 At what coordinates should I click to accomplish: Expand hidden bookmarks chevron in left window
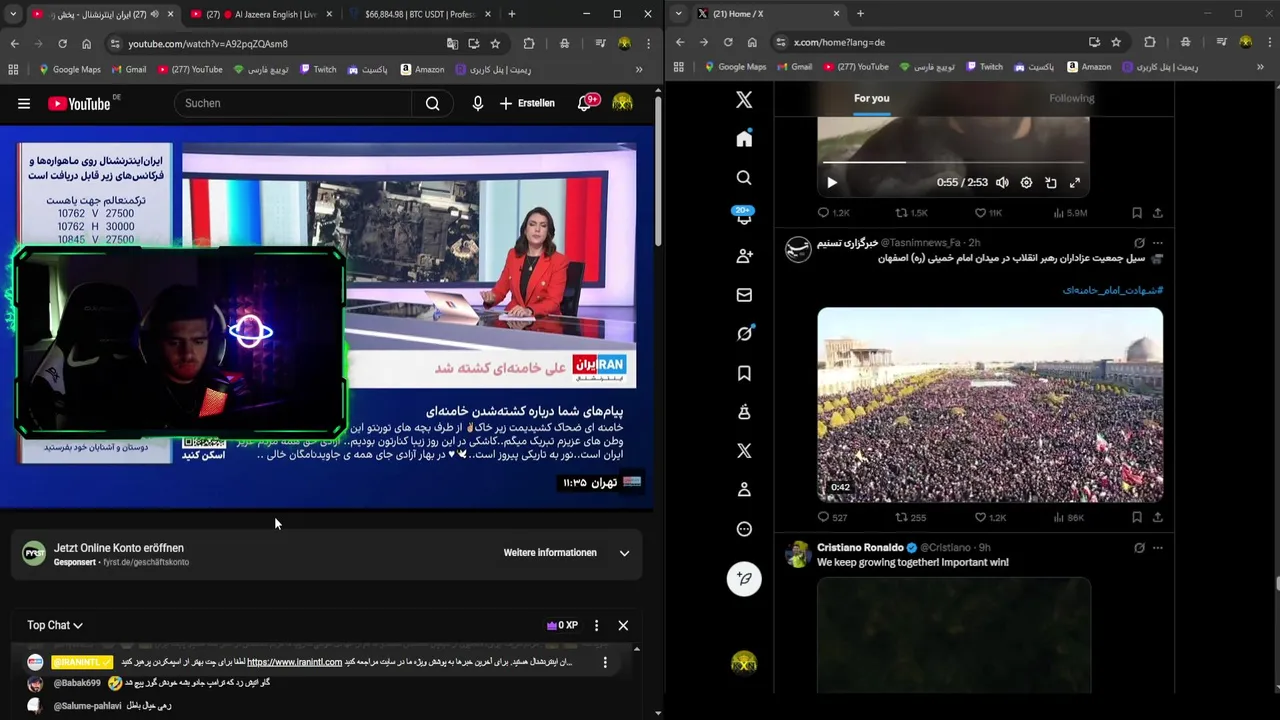[639, 70]
